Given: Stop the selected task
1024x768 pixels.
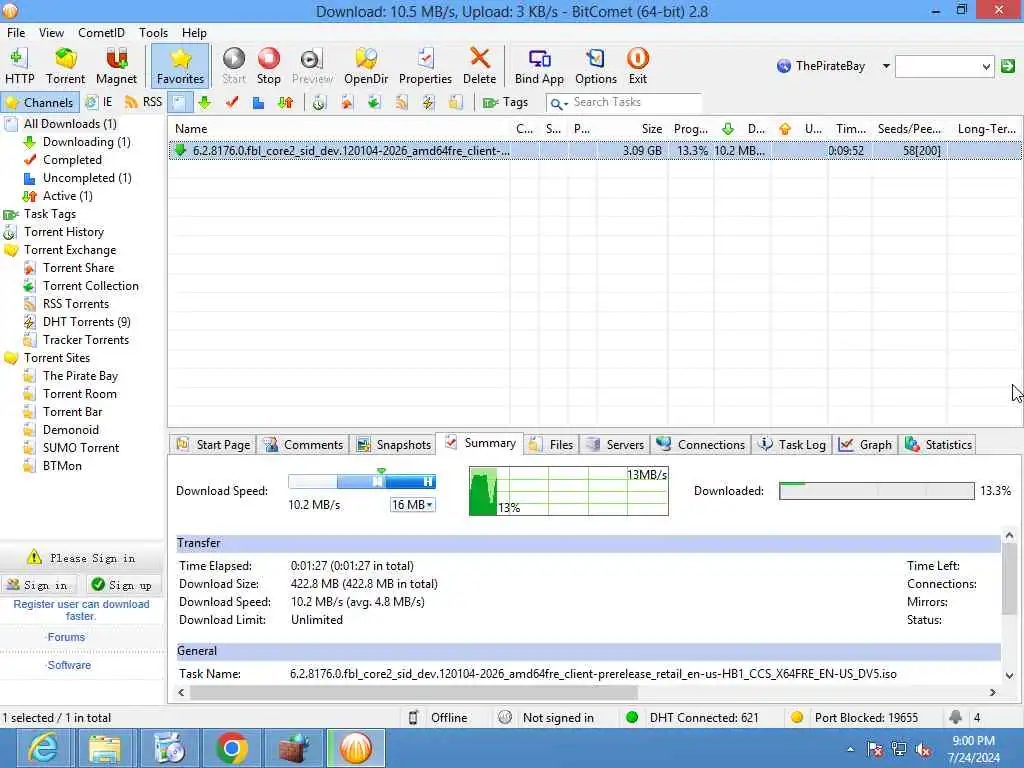Looking at the screenshot, I should click(268, 66).
